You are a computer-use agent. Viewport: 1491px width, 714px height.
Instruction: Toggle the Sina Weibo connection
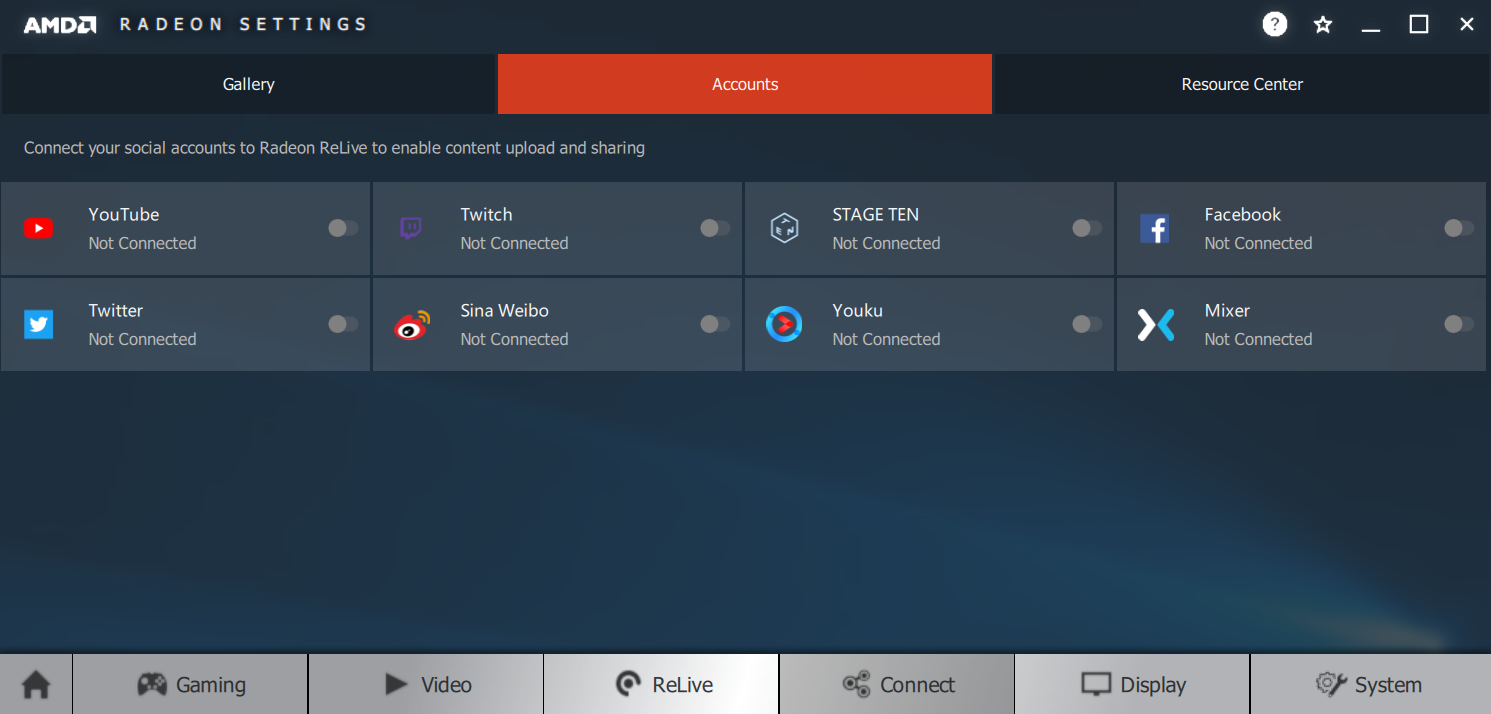click(x=715, y=324)
